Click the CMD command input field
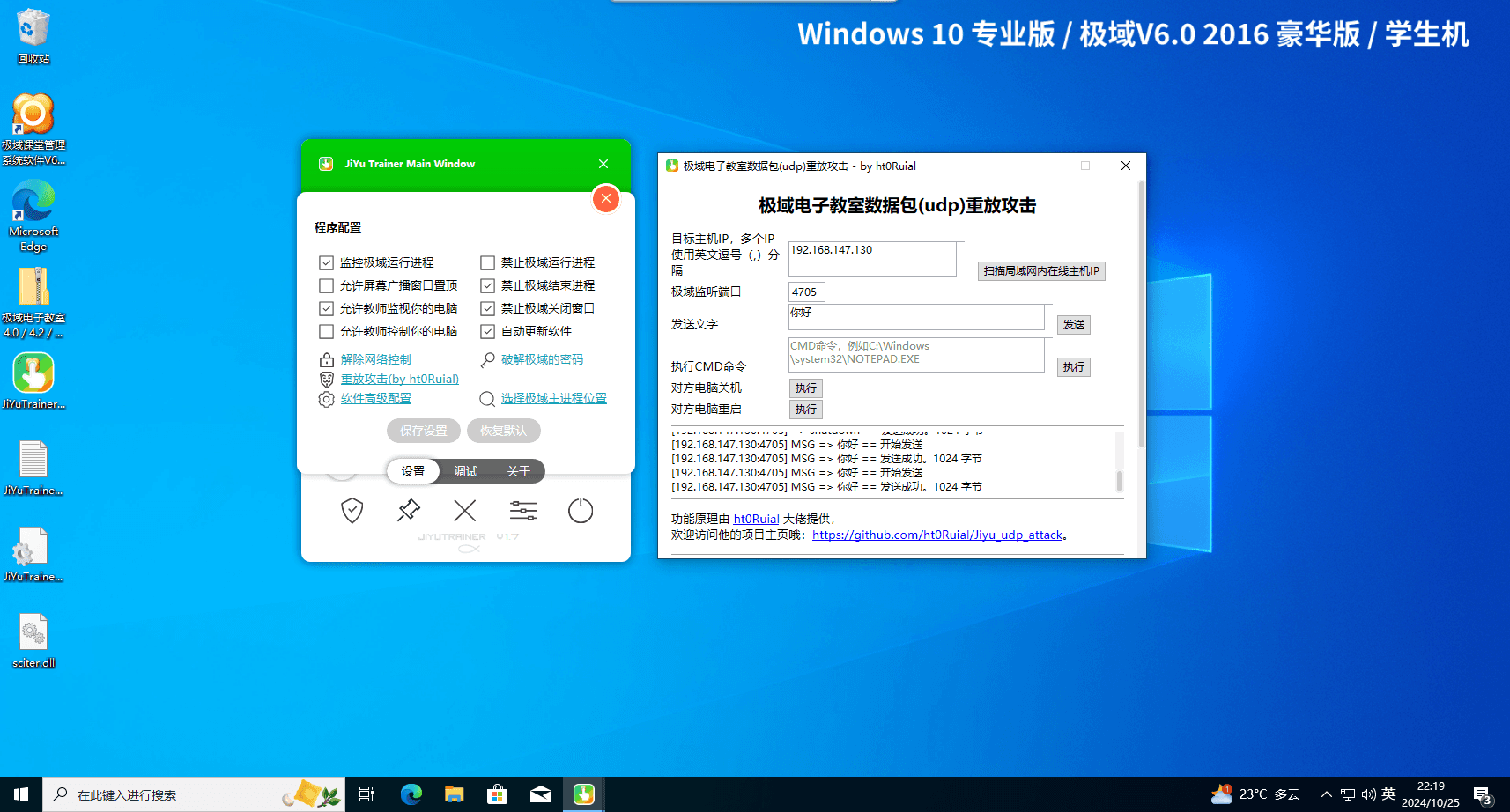Viewport: 1510px width, 812px height. (916, 355)
